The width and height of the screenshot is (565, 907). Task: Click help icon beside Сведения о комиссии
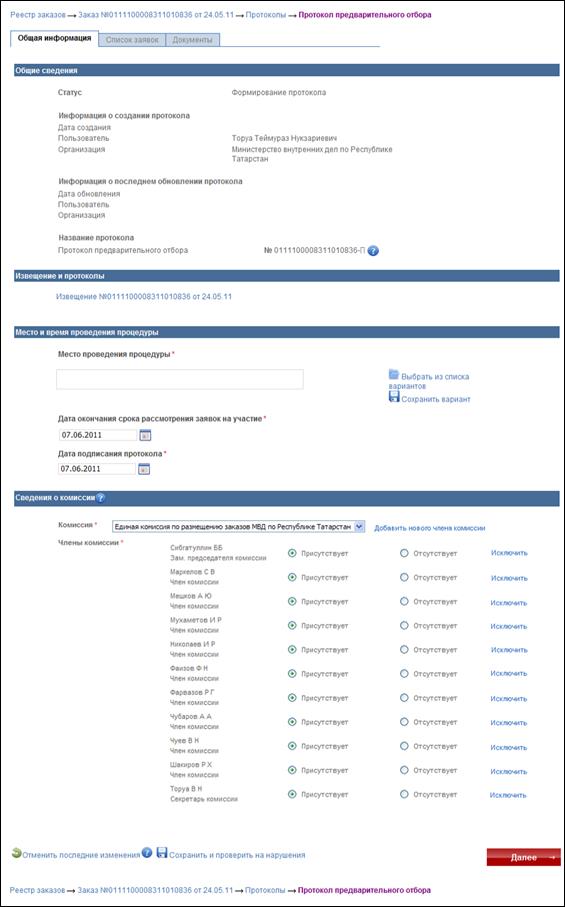[x=100, y=497]
